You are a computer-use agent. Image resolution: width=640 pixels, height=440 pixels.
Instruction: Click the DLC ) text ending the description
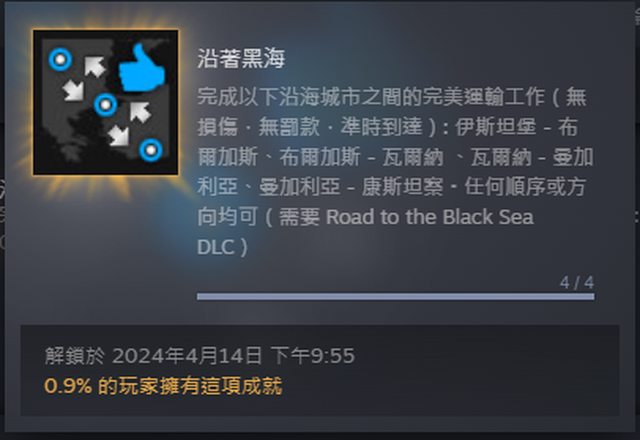(x=222, y=247)
